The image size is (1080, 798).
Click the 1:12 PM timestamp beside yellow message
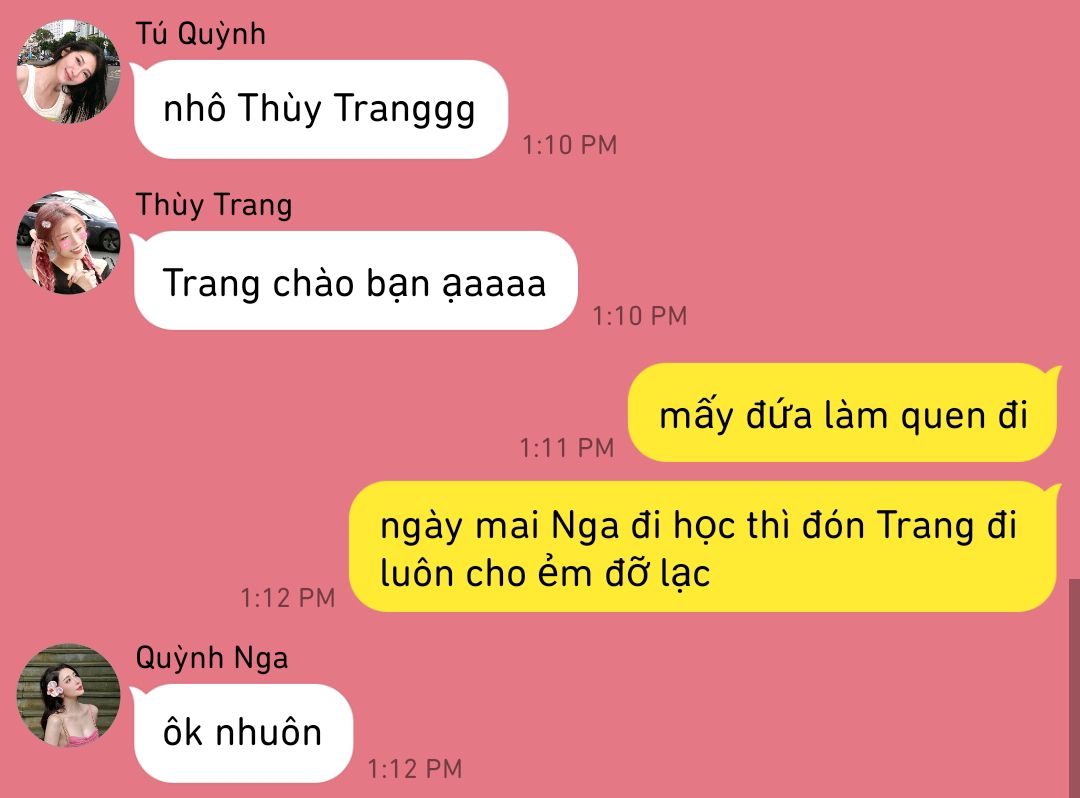(288, 598)
